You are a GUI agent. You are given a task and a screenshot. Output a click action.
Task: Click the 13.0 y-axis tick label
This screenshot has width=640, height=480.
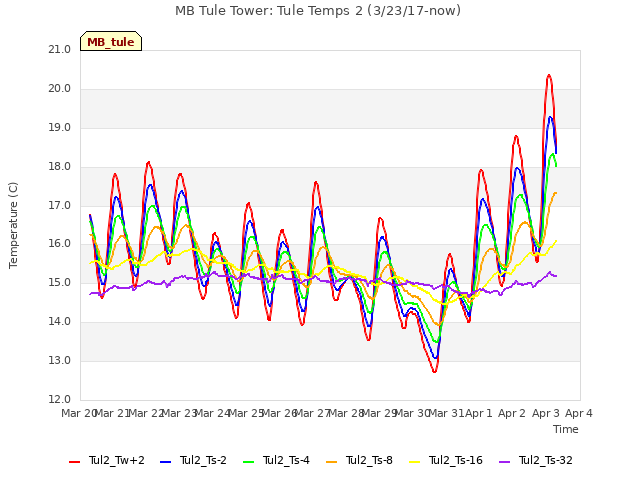[60, 360]
